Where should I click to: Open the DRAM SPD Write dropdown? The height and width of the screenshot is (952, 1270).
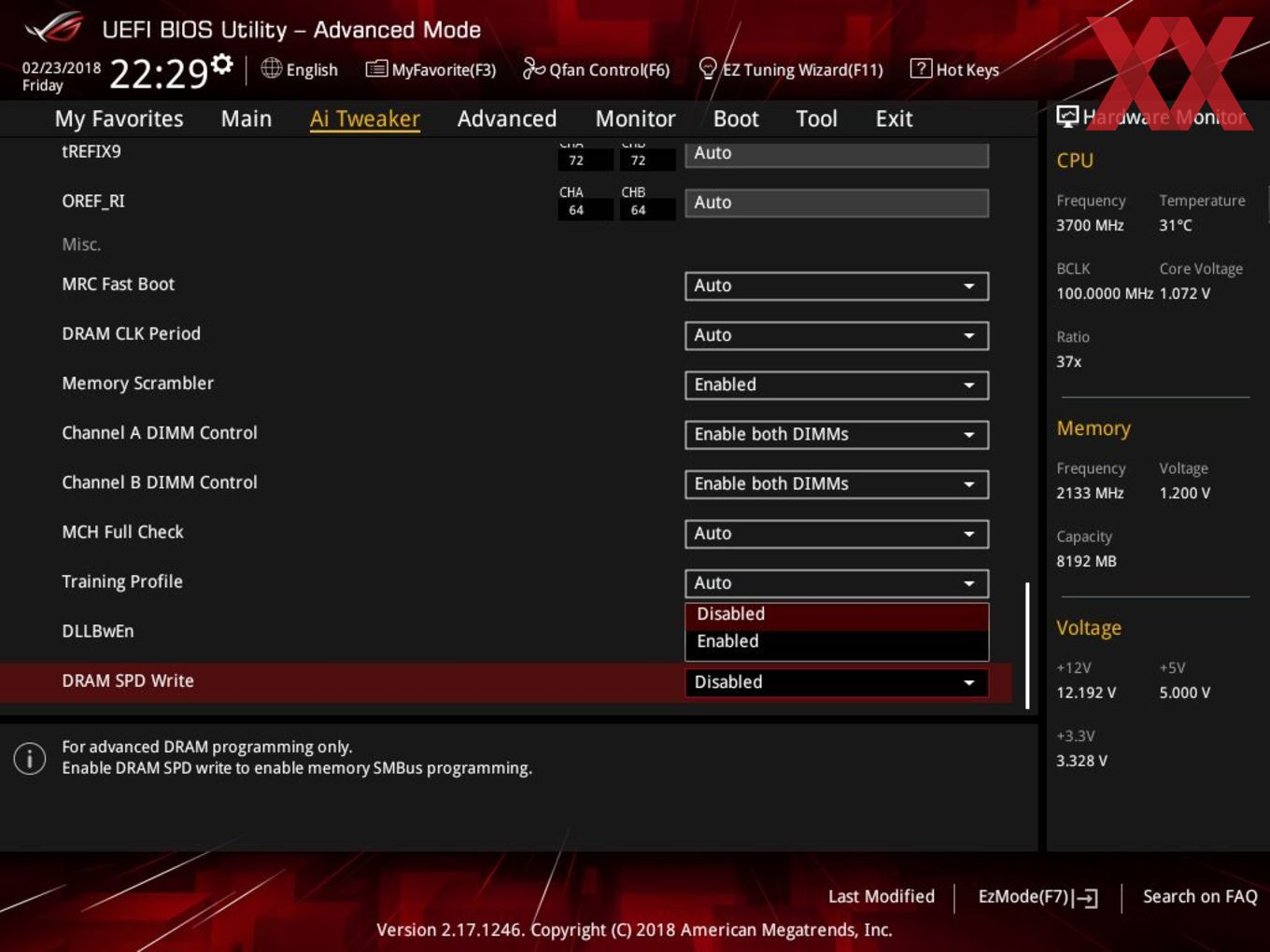[837, 682]
